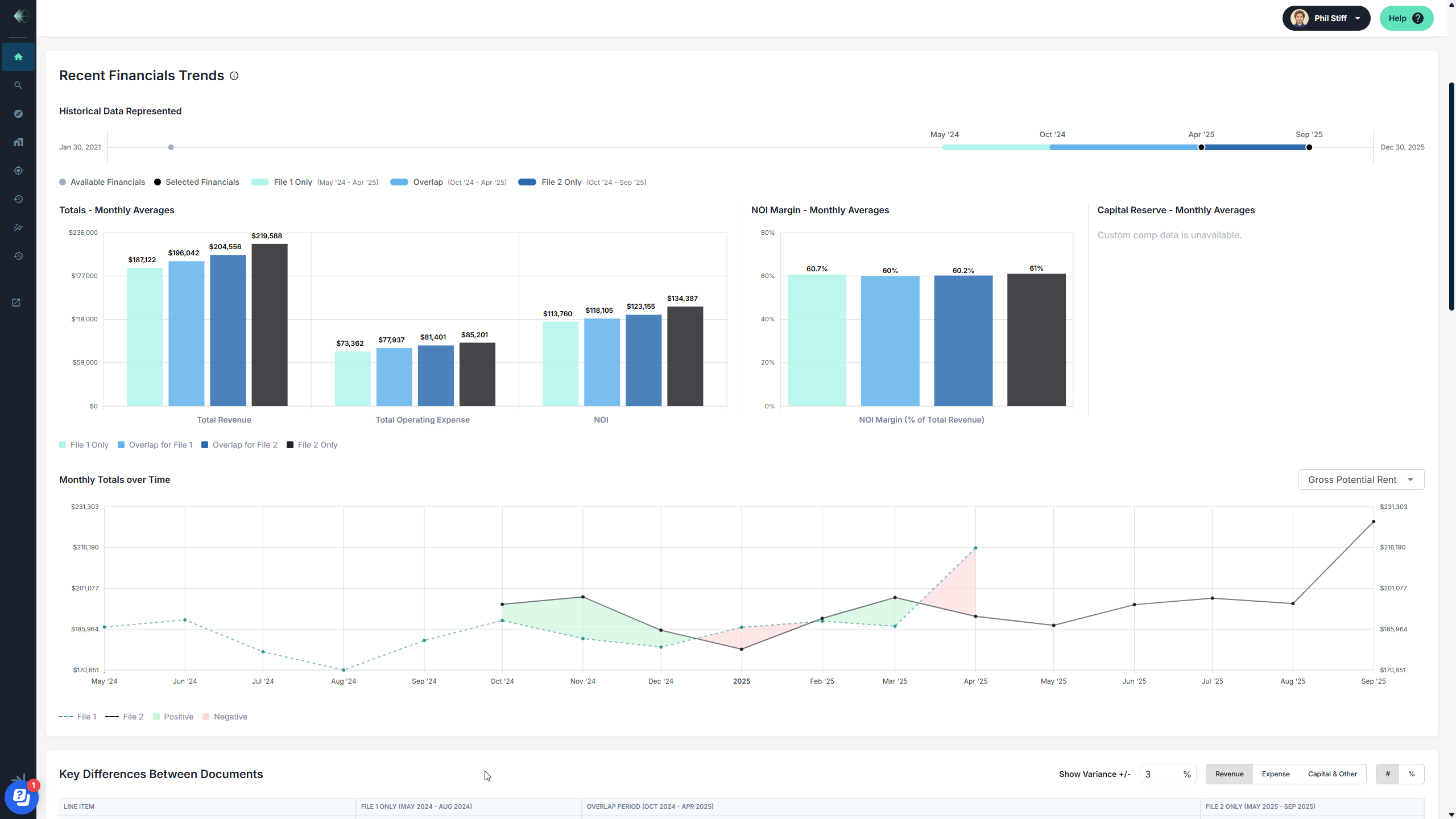Image resolution: width=1456 pixels, height=819 pixels.
Task: Switch to the Capital & Other tab
Action: click(x=1332, y=774)
